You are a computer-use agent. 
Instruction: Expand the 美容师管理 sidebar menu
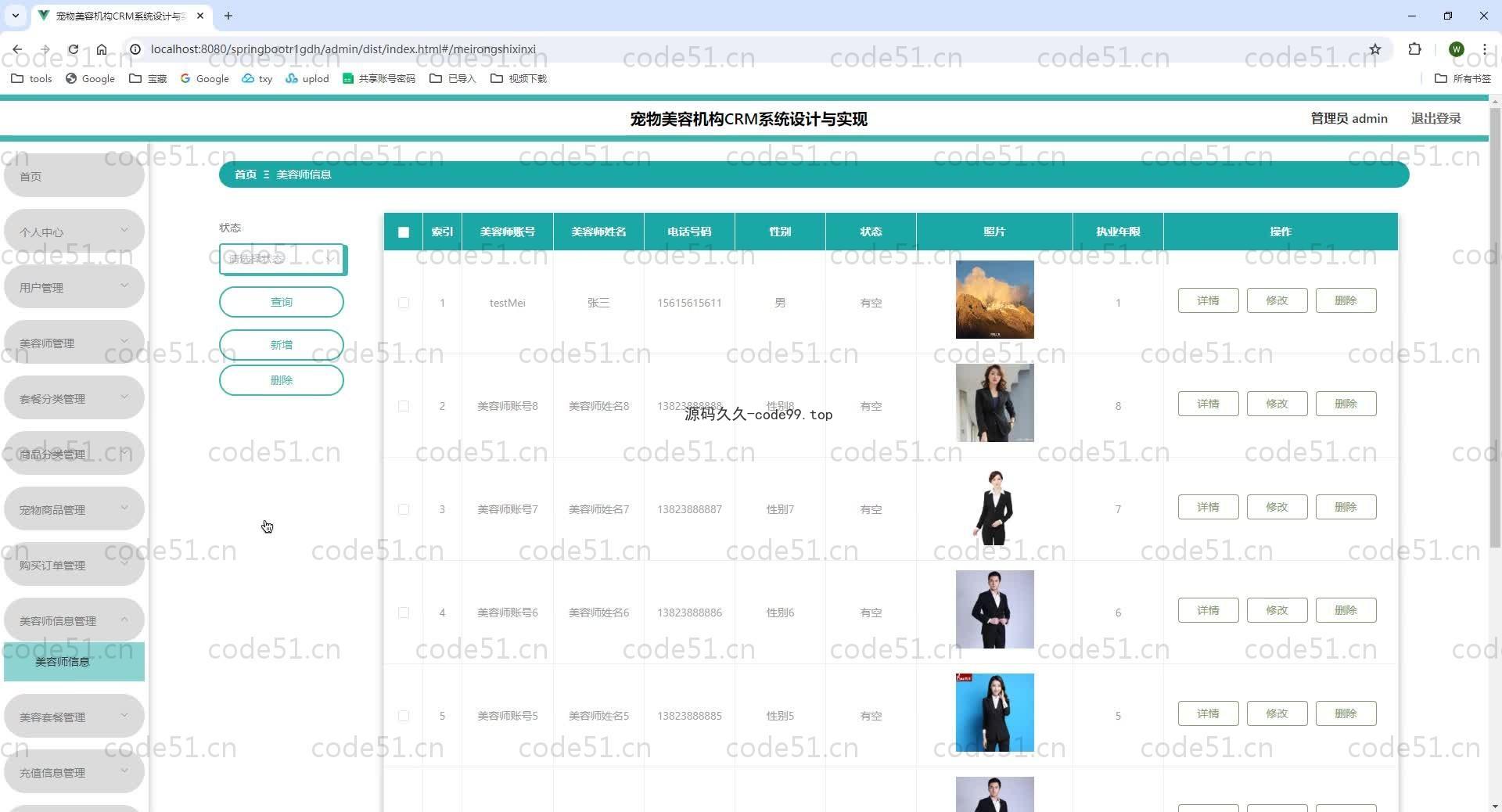coord(74,343)
